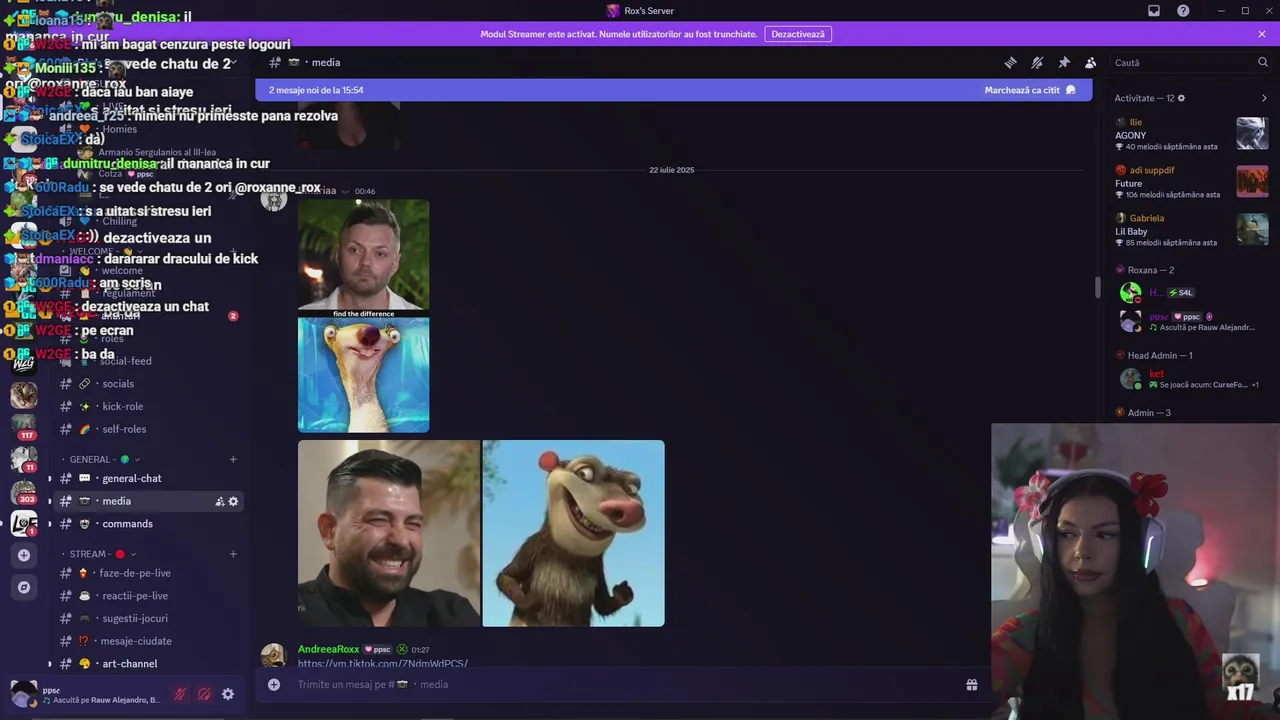Show pinned messages via pin icon
Image resolution: width=1280 pixels, height=720 pixels.
click(x=1064, y=62)
